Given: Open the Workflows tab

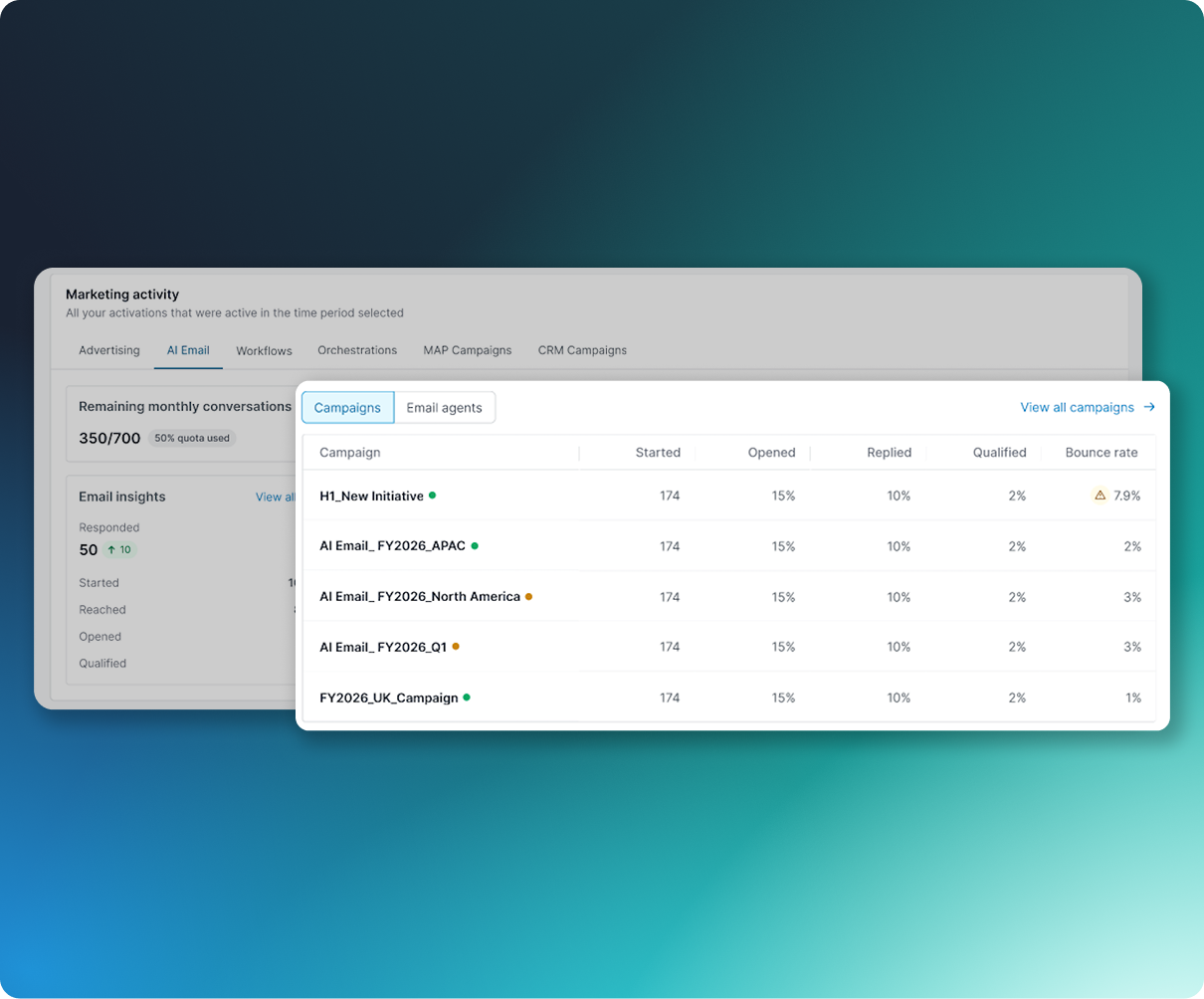Looking at the screenshot, I should click(x=264, y=350).
